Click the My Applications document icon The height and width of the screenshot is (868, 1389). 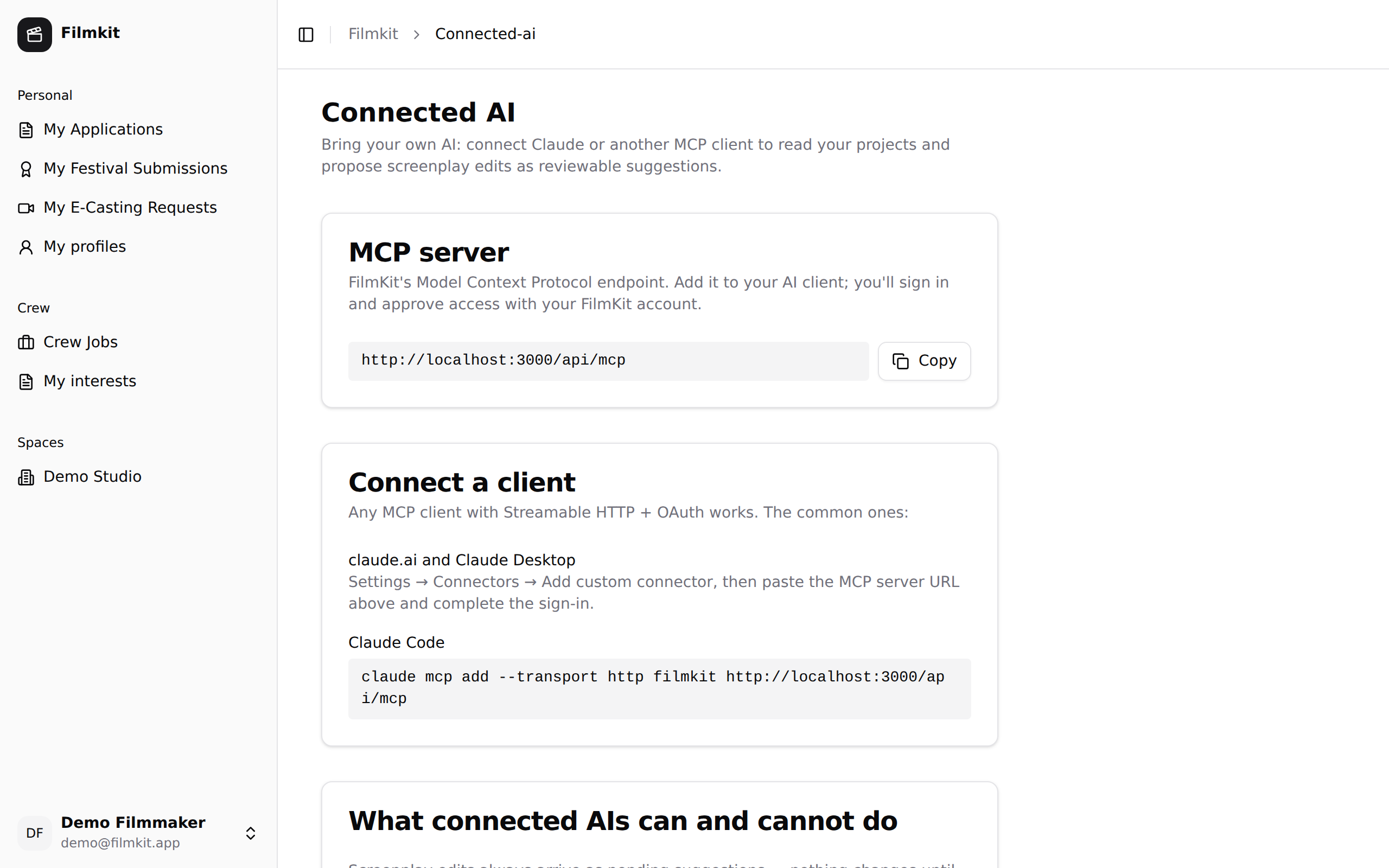[26, 130]
